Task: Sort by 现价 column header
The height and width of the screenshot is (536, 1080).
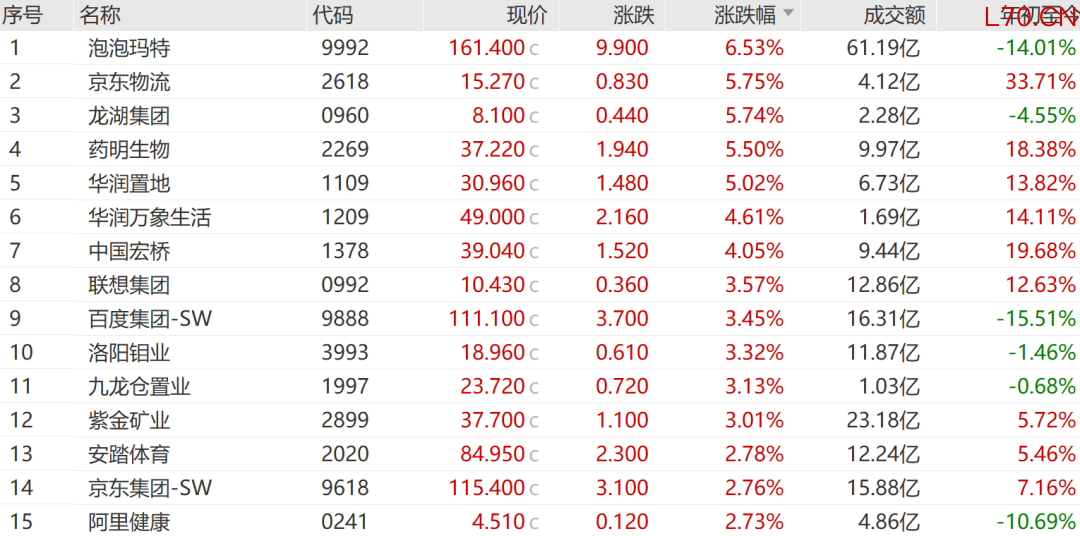Action: point(527,15)
